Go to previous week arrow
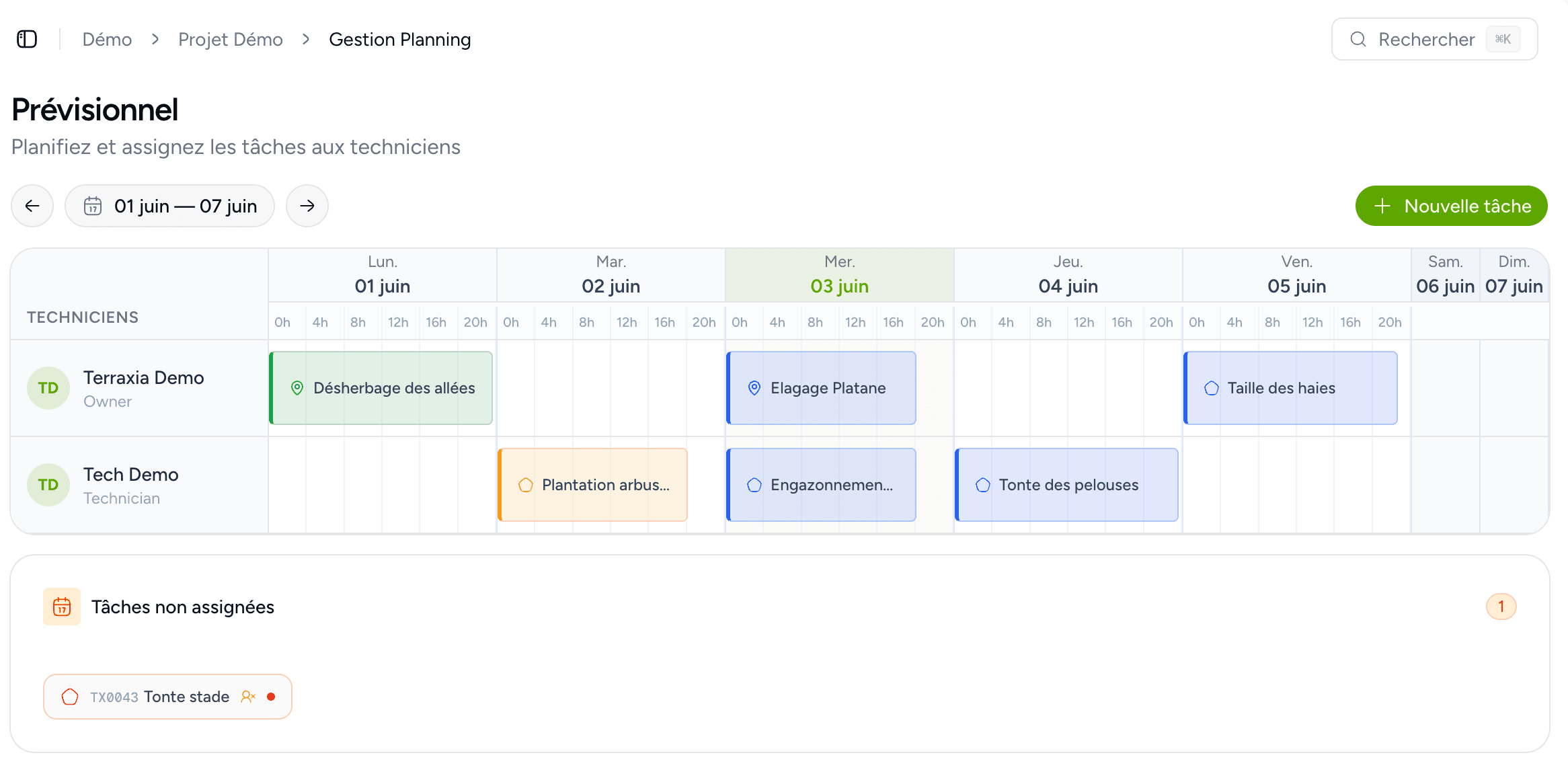Viewport: 1568px width, 776px height. pos(32,206)
